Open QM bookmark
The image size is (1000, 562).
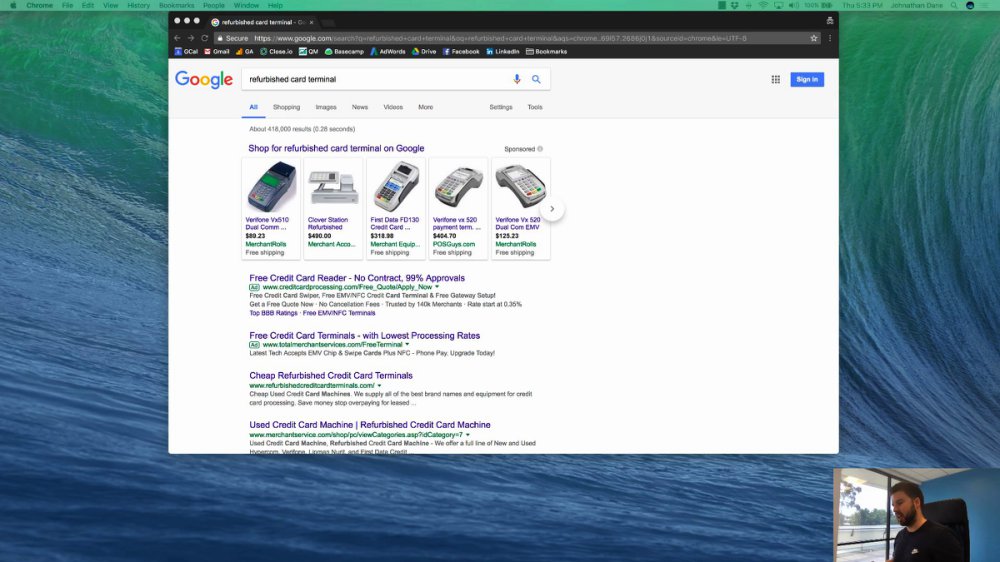tap(309, 52)
